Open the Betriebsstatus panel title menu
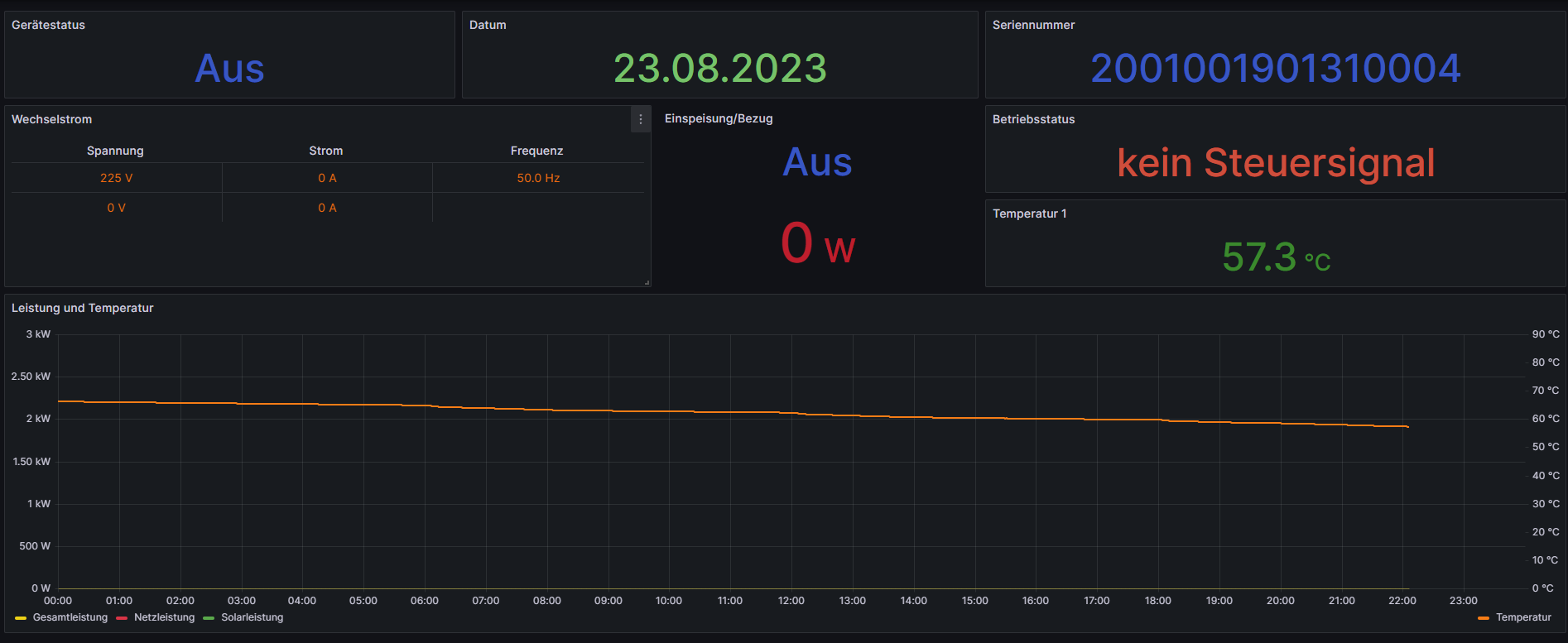 tap(1033, 119)
